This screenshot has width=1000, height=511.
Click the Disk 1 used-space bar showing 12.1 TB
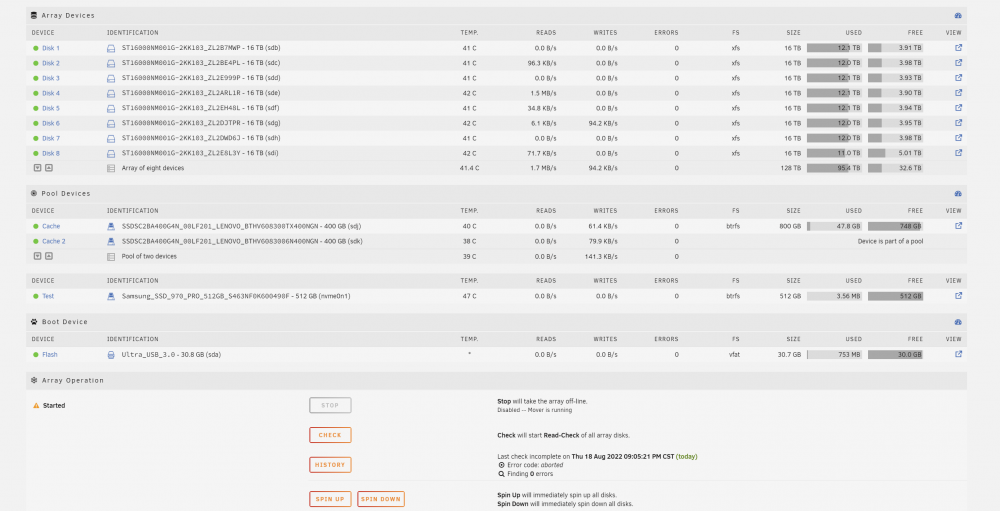(x=834, y=48)
